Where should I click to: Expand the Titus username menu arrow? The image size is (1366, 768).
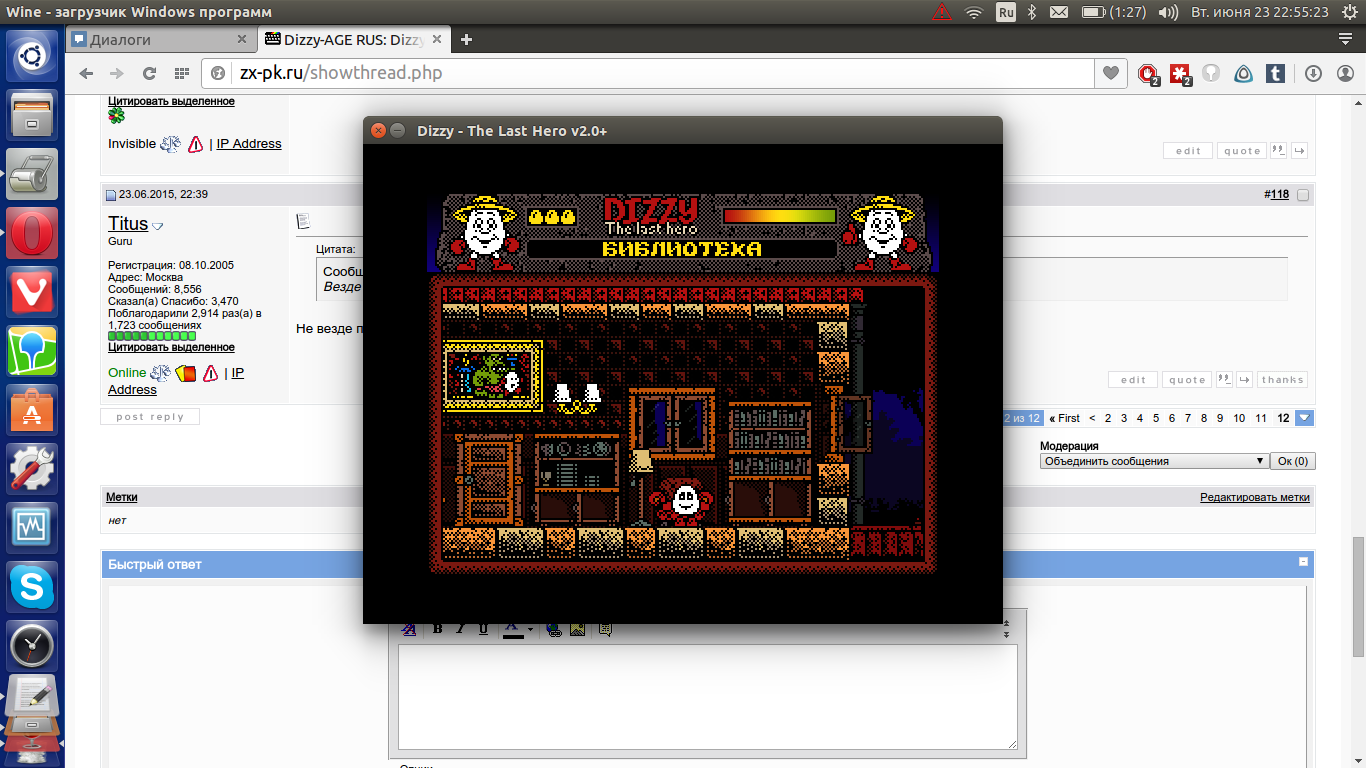(x=157, y=226)
